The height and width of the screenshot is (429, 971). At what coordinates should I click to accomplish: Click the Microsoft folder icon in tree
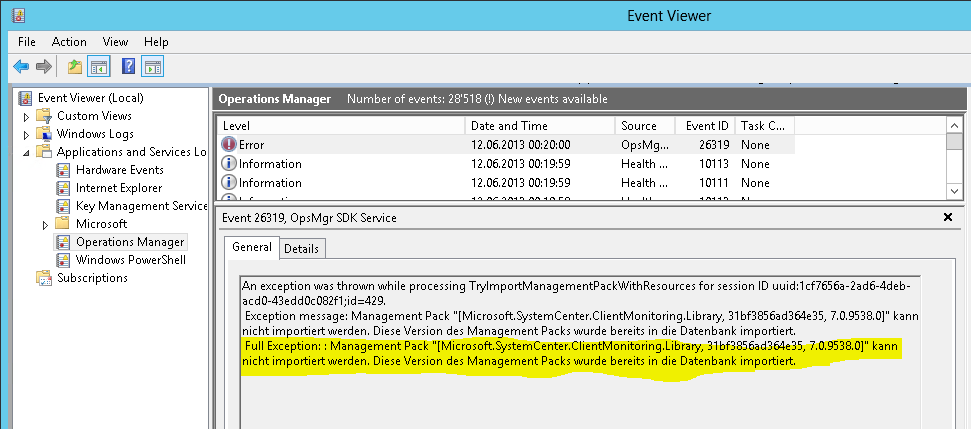(63, 223)
